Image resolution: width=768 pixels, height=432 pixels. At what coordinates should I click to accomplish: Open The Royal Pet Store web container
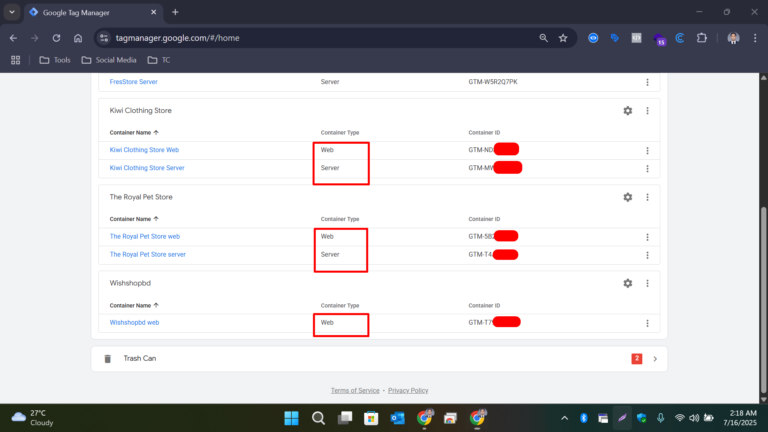[x=144, y=237]
